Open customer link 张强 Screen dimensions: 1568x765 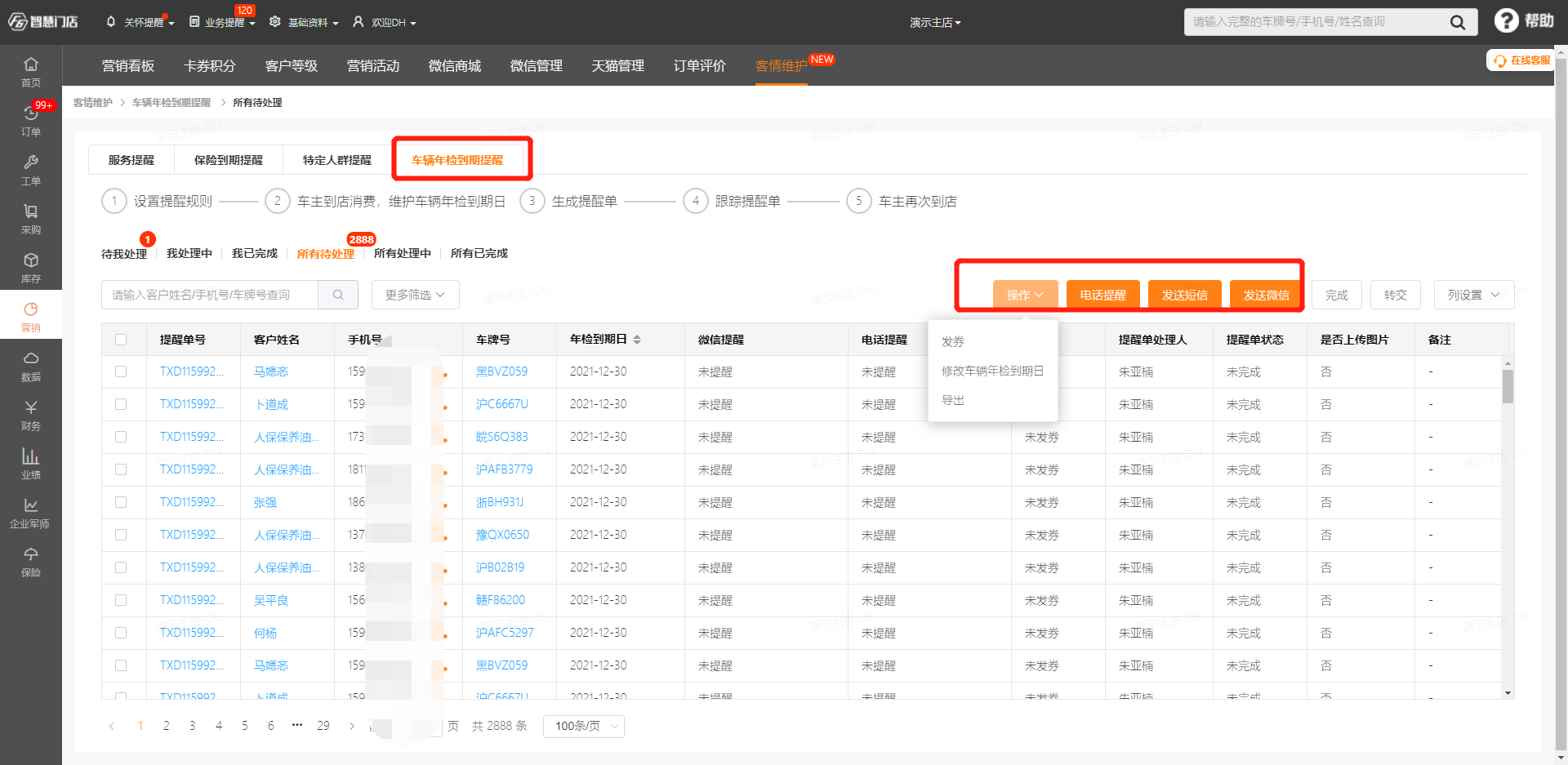265,502
